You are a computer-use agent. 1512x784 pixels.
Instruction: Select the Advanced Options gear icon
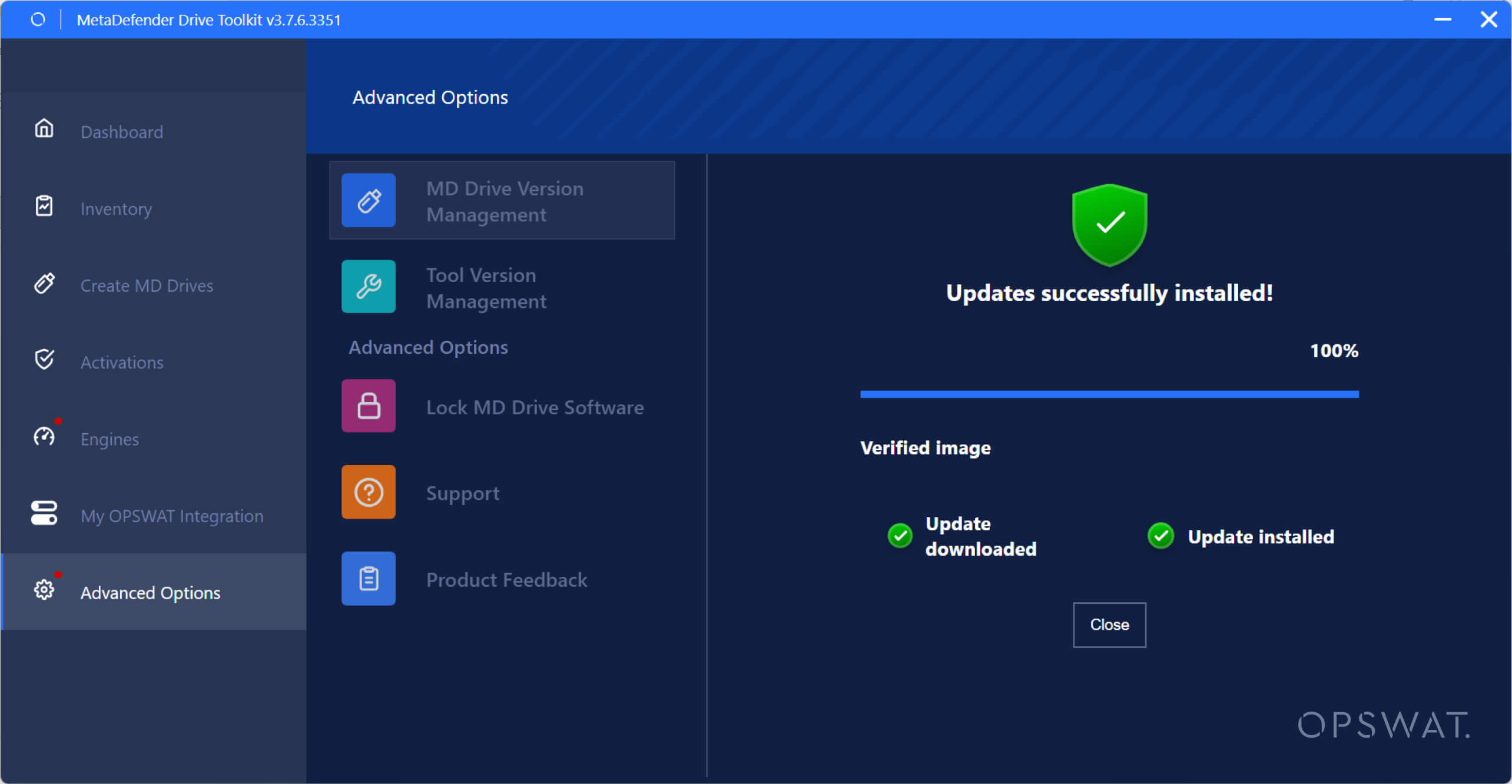[44, 589]
